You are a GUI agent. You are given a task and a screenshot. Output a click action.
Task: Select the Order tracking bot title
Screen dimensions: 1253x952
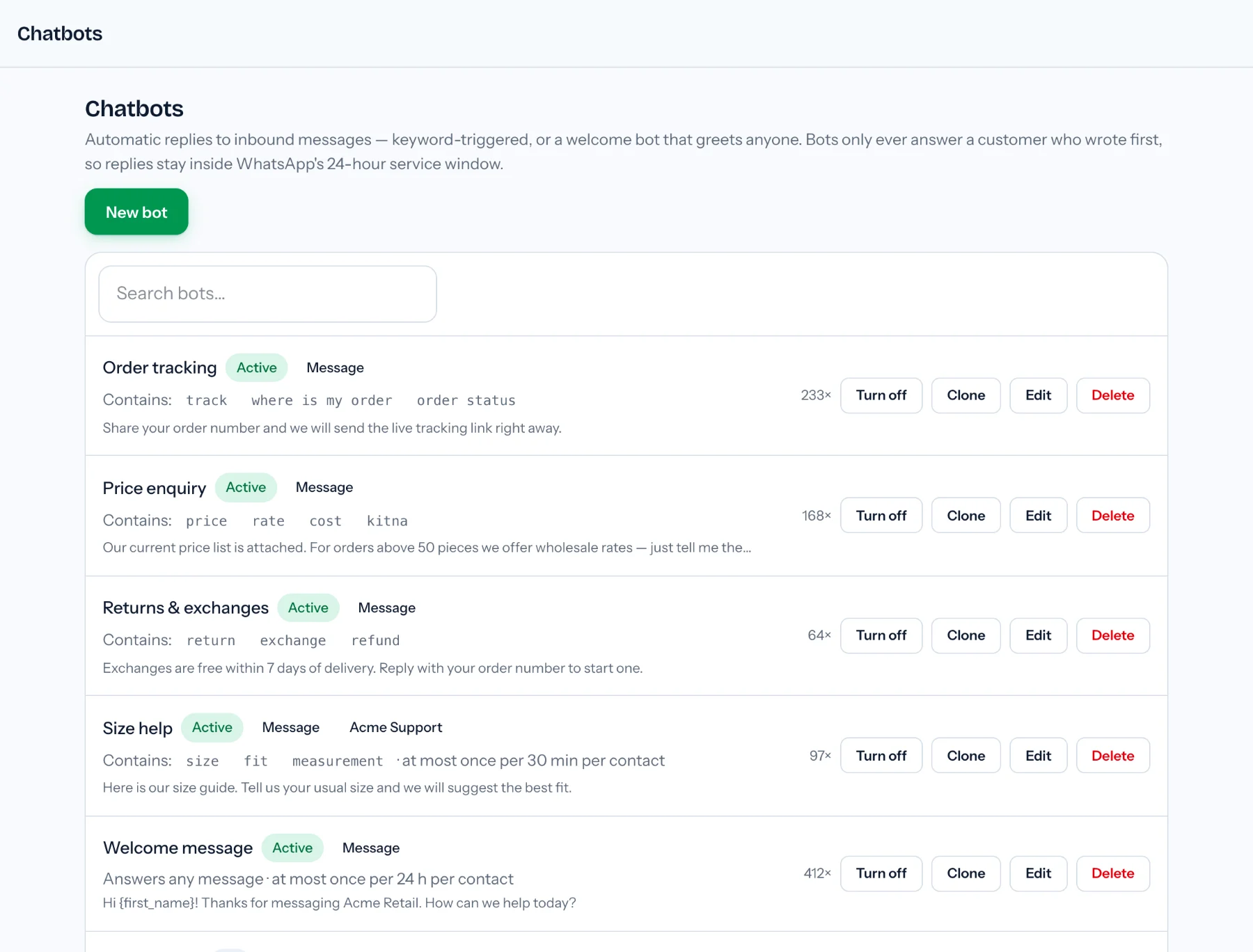pyautogui.click(x=159, y=367)
